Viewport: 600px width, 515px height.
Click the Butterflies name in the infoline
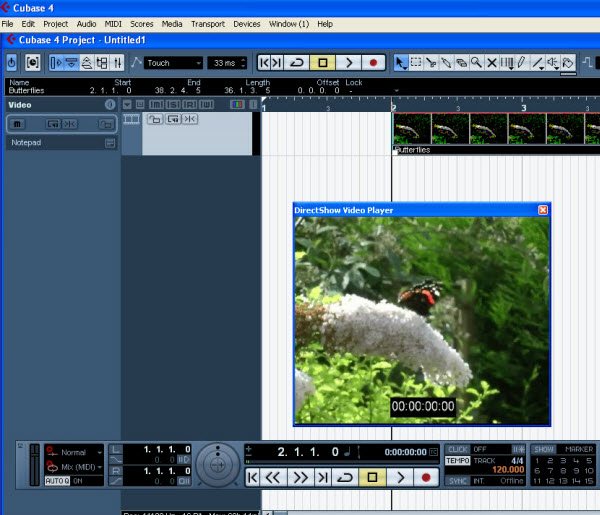(x=26, y=91)
